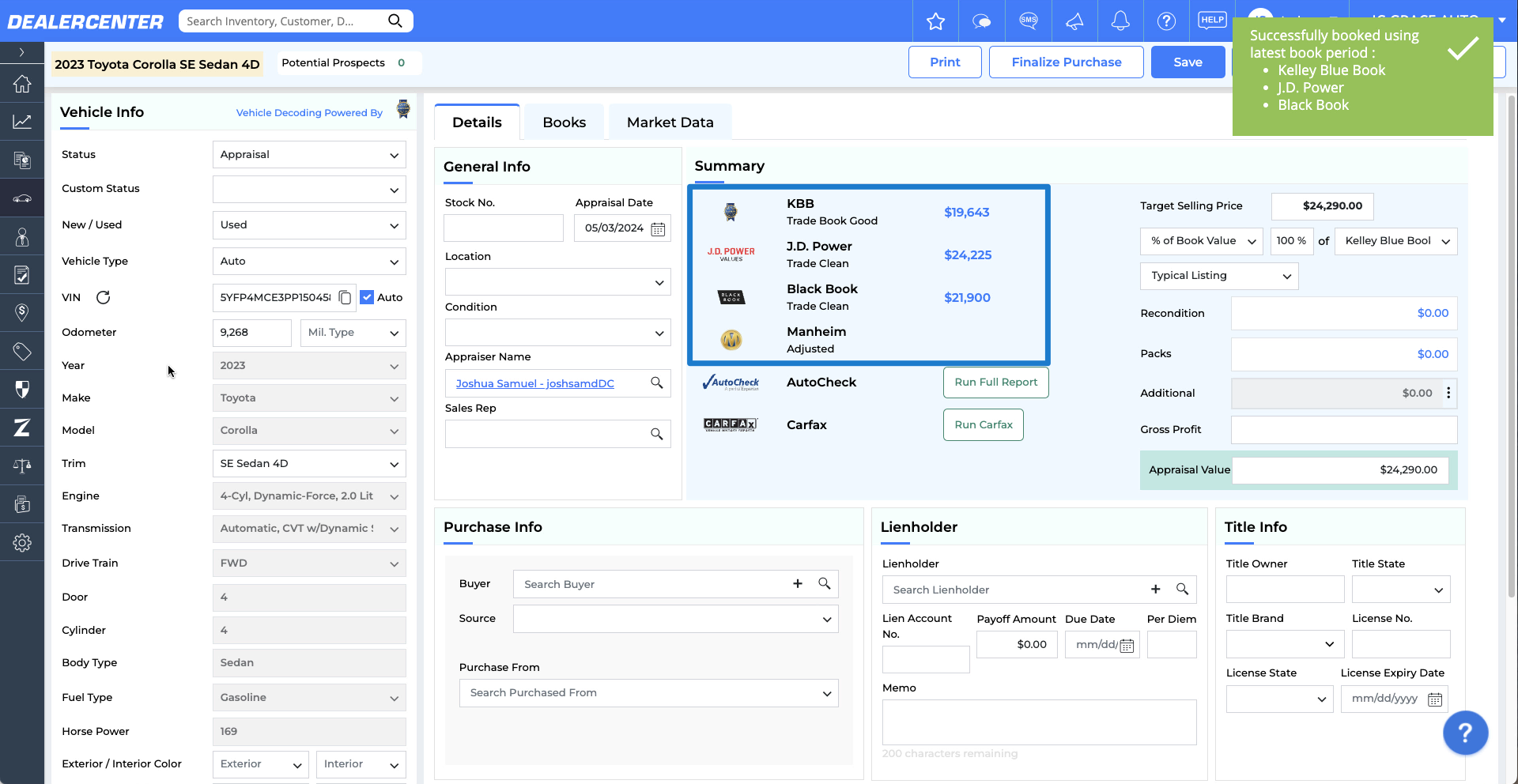Open the chat bubbles icon in header
Screen dimensions: 1518x784
[982, 21]
